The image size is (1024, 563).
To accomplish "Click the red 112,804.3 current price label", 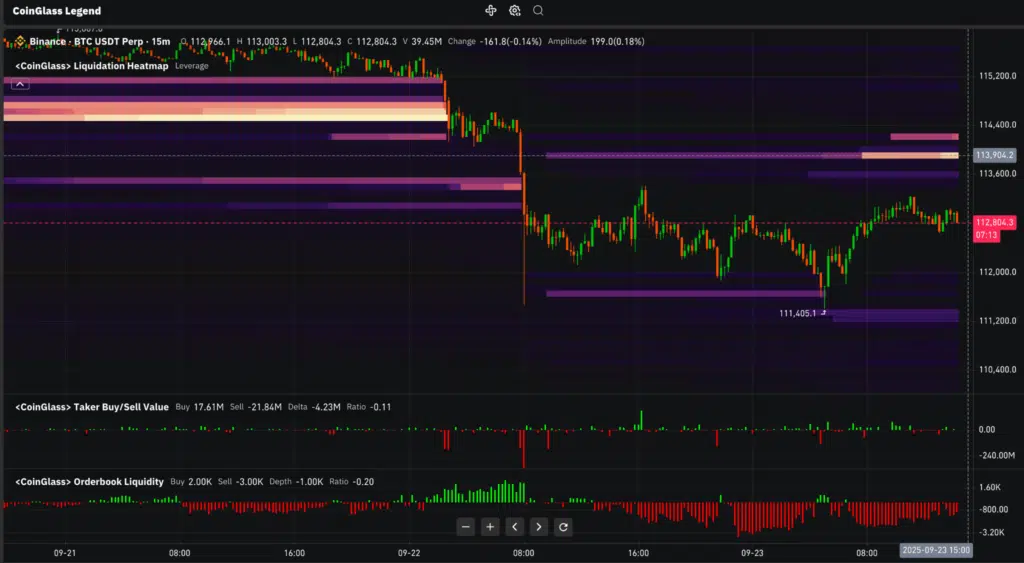I will pos(994,222).
